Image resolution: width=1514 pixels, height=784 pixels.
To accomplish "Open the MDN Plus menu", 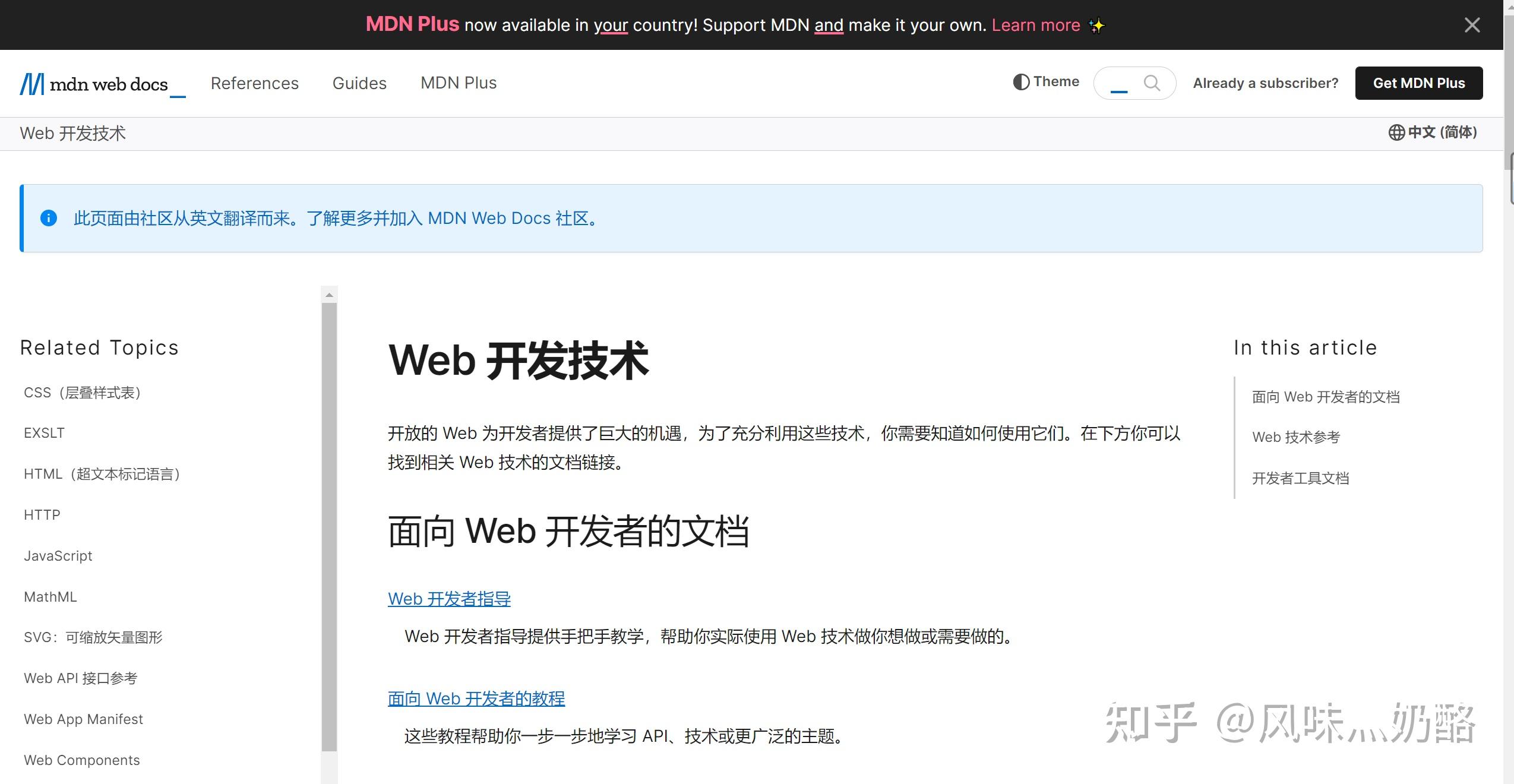I will pyautogui.click(x=459, y=83).
